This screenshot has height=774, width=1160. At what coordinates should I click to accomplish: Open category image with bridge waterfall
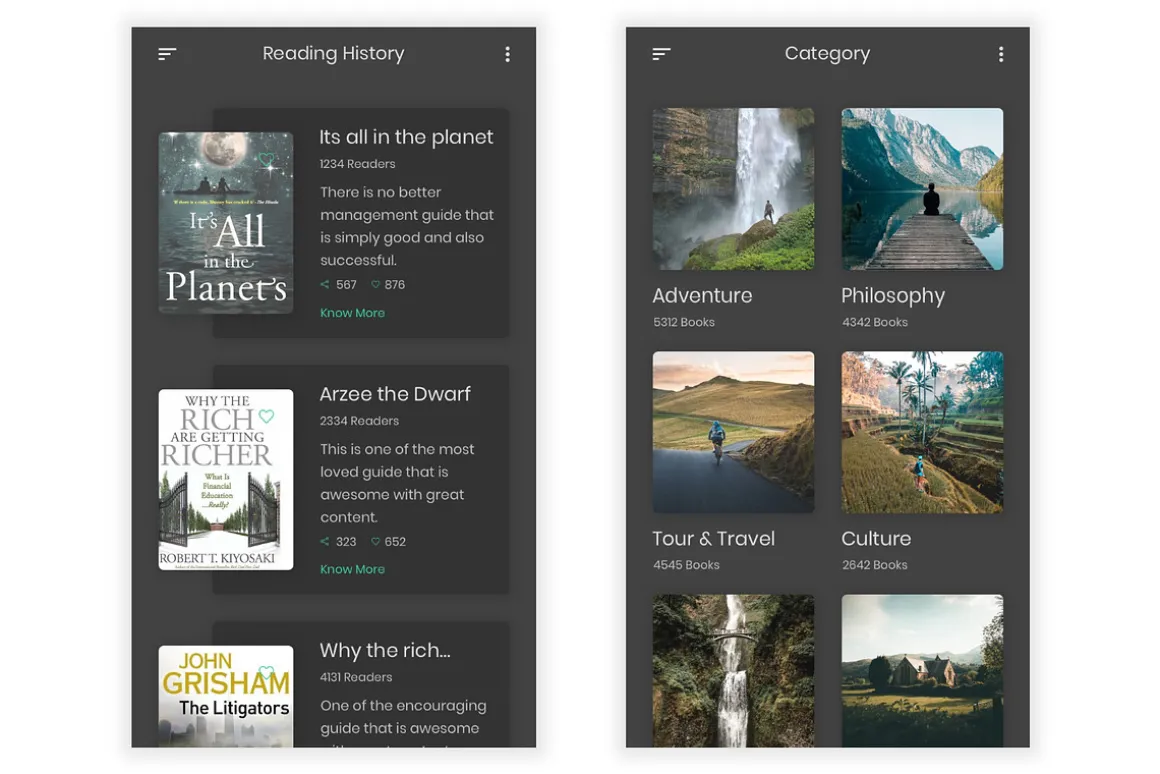click(x=733, y=670)
